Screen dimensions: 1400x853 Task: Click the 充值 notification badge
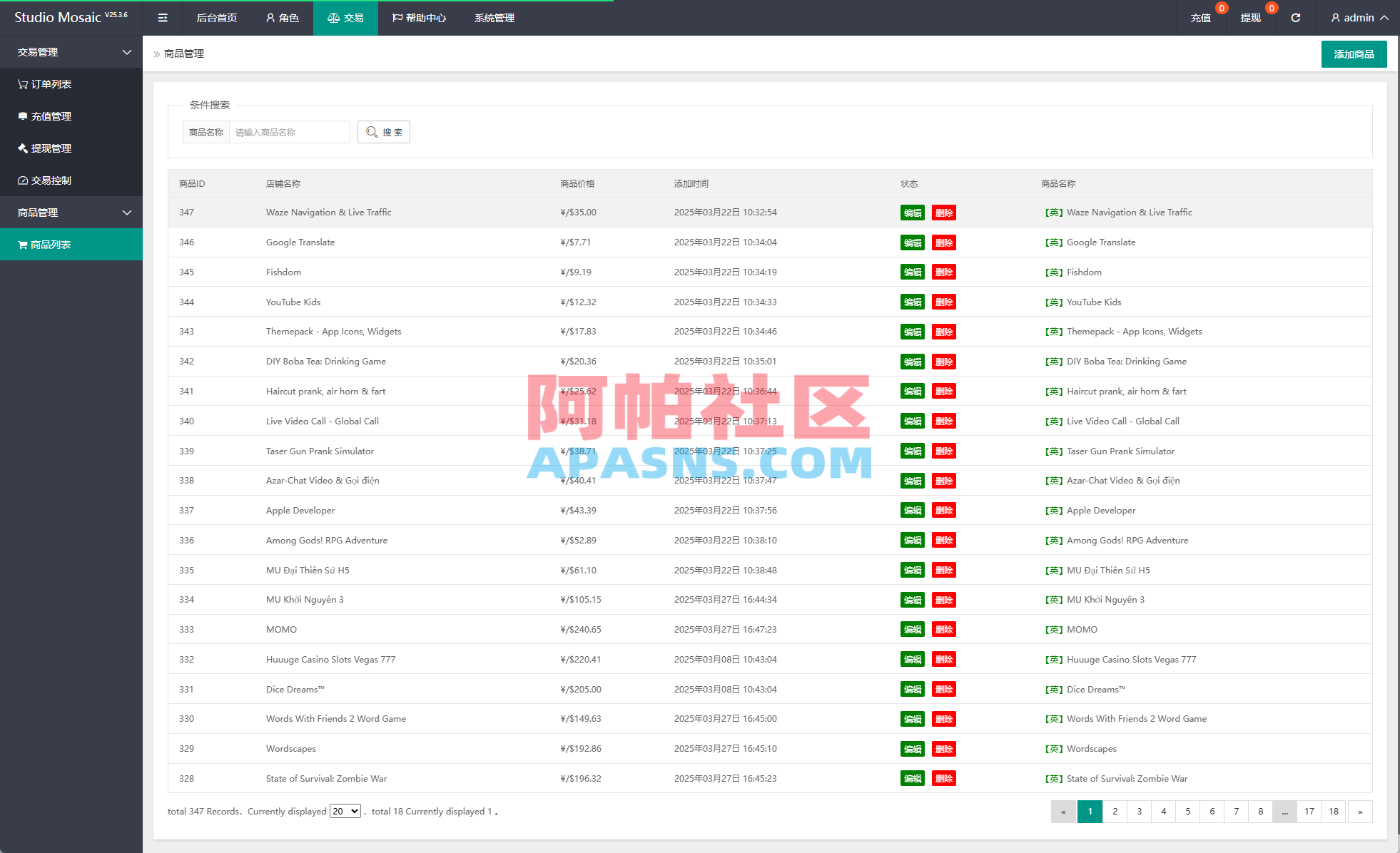point(1222,8)
